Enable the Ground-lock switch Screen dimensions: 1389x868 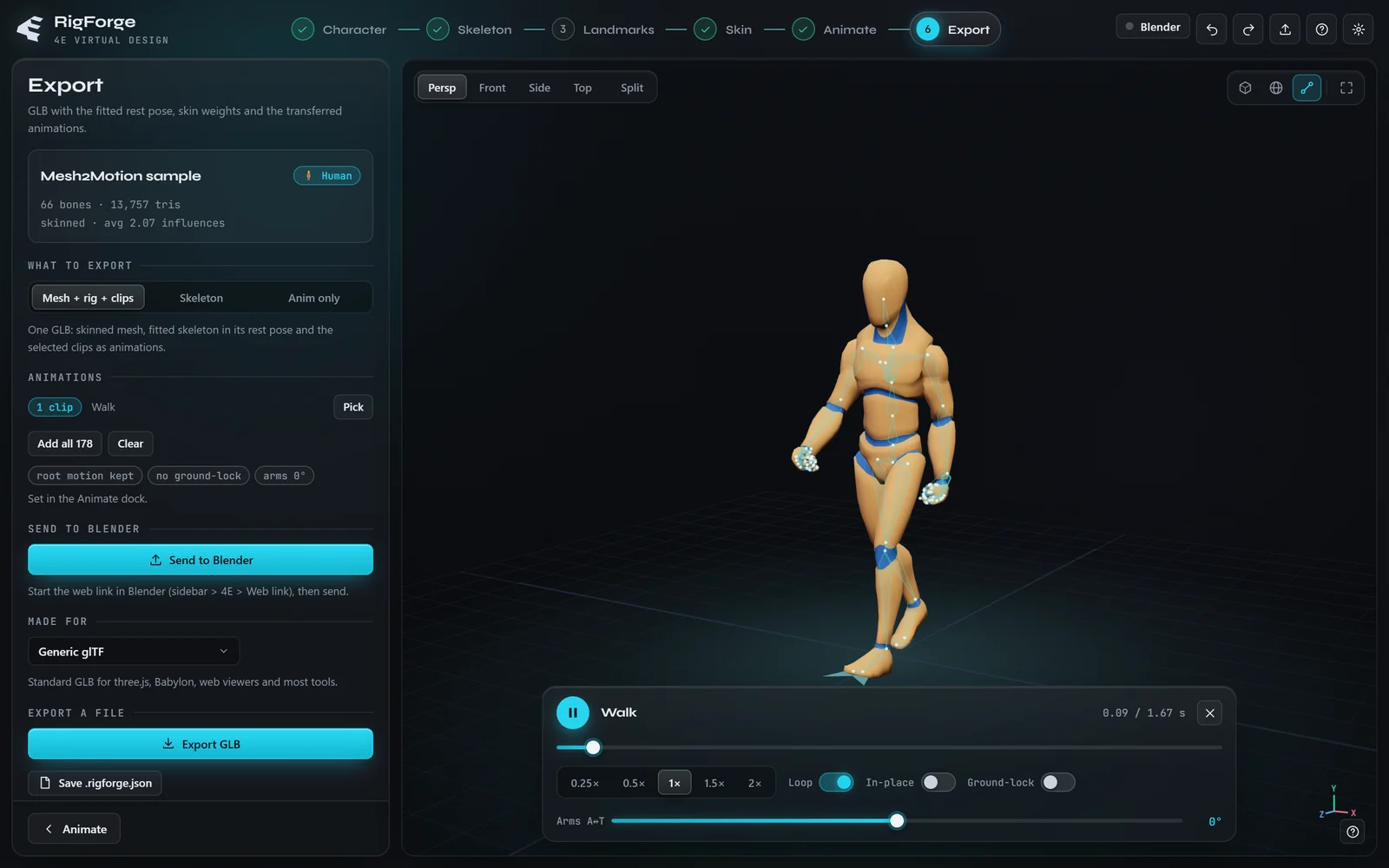pyautogui.click(x=1058, y=782)
